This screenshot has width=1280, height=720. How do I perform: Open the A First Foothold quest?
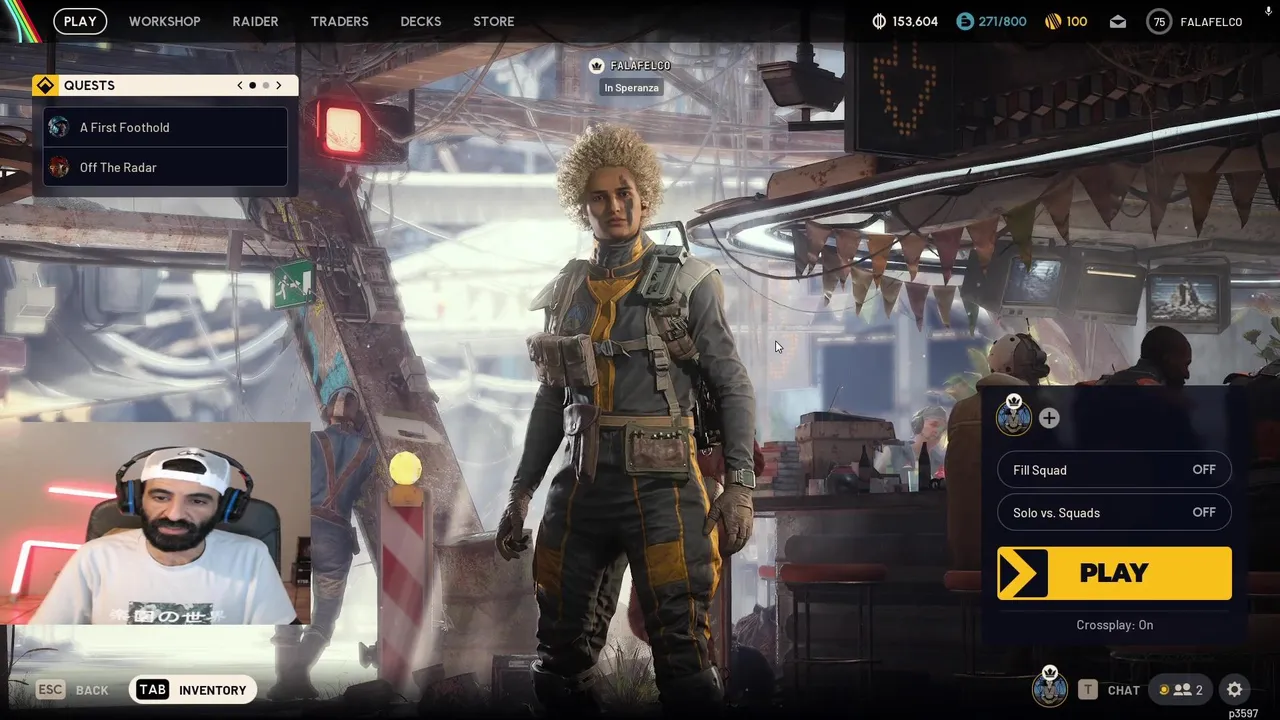pyautogui.click(x=166, y=127)
